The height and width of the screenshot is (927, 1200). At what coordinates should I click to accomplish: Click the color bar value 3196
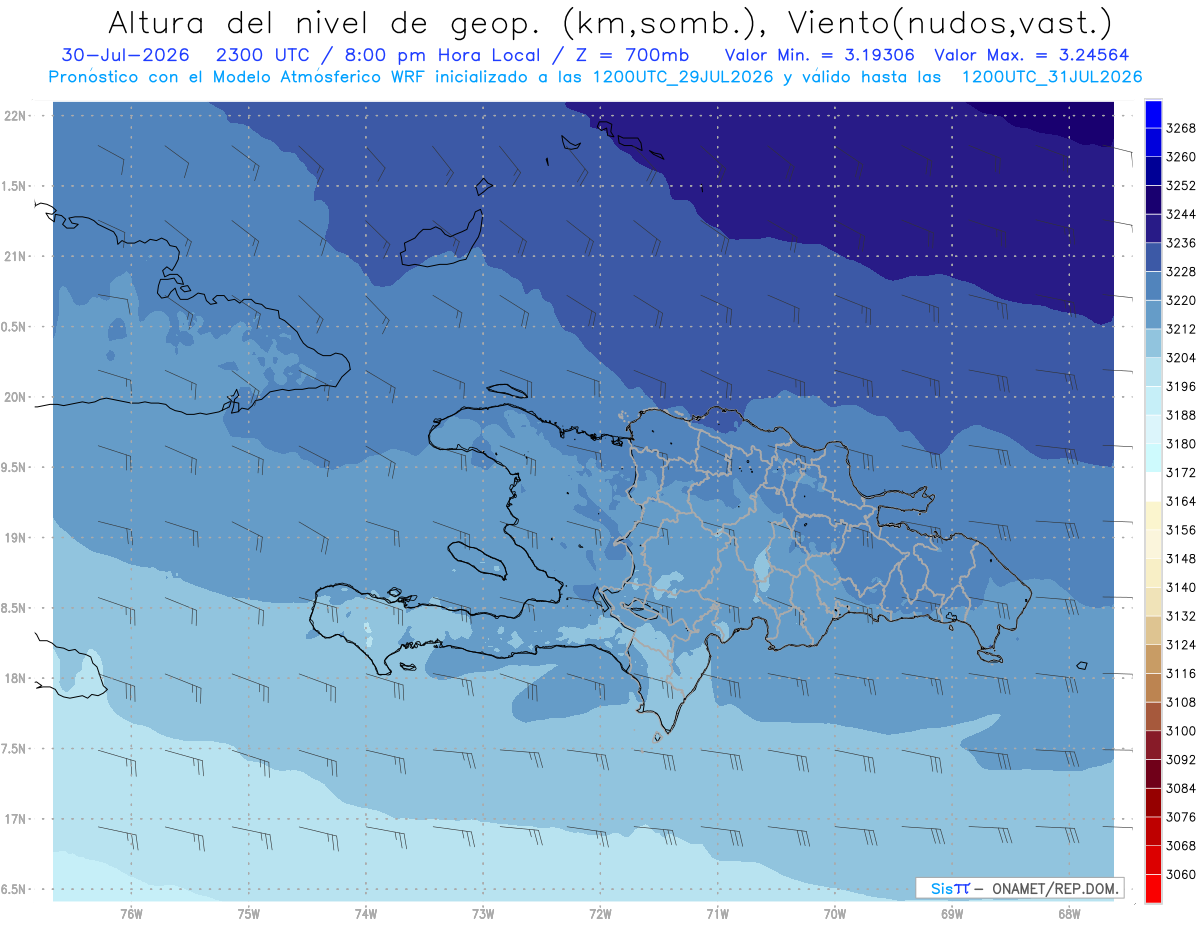pyautogui.click(x=1181, y=386)
